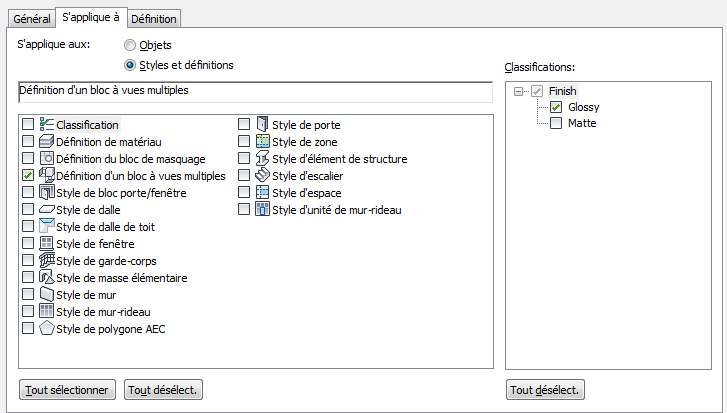727x413 pixels.
Task: Enable the Style de mur-rideau checkbox
Action: coord(28,312)
